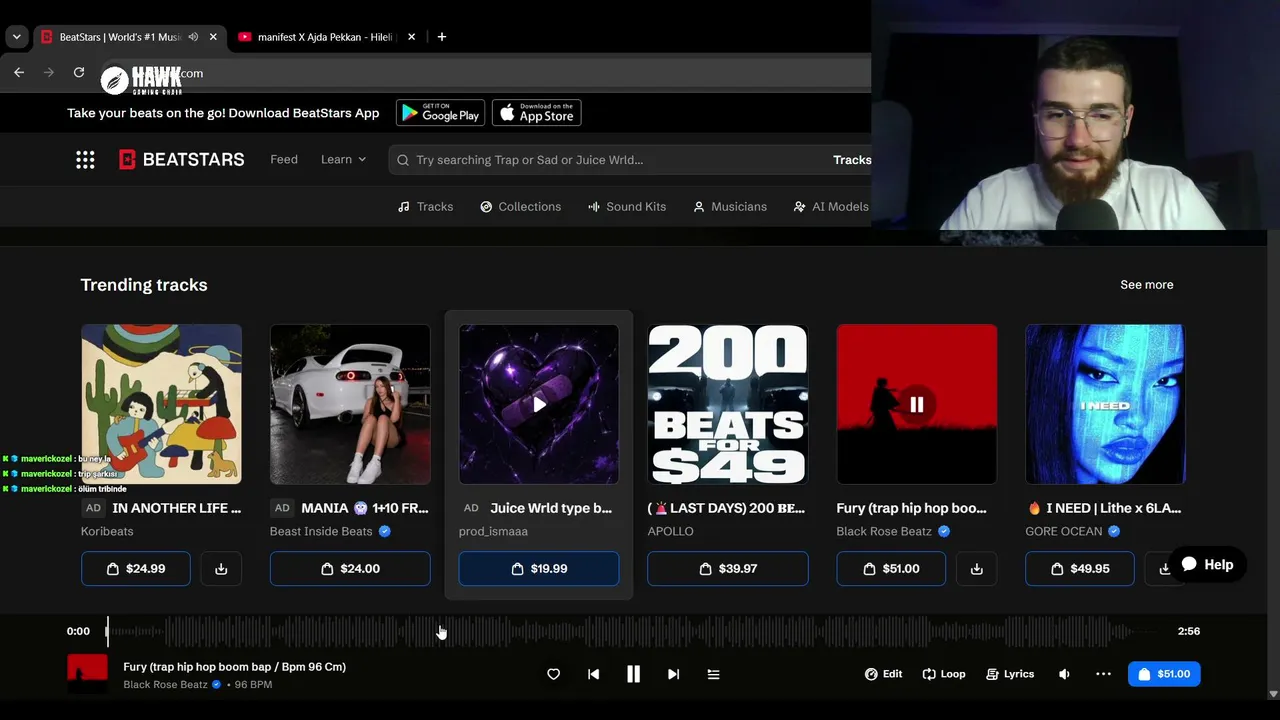Viewport: 1280px width, 720px height.
Task: Open the 200 BEATS FOR $49 cover
Action: (728, 404)
